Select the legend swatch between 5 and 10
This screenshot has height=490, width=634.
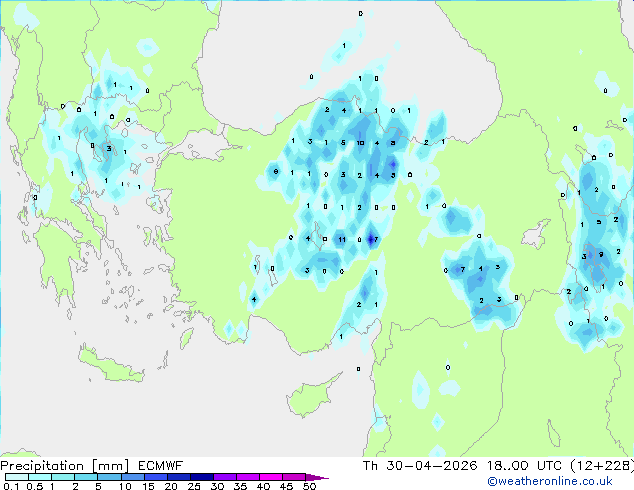point(109,477)
